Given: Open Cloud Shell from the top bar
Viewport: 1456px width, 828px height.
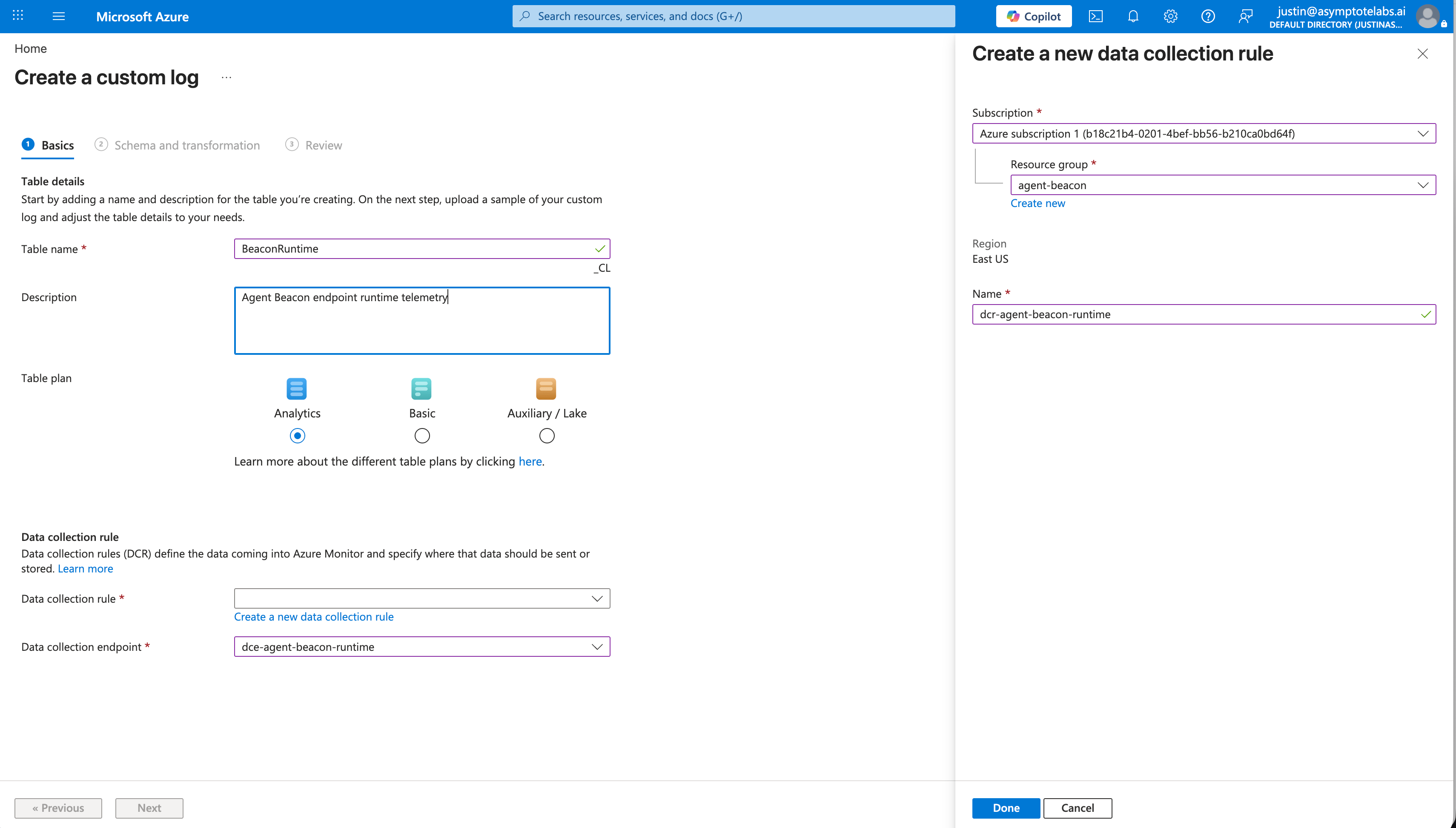Looking at the screenshot, I should tap(1095, 16).
